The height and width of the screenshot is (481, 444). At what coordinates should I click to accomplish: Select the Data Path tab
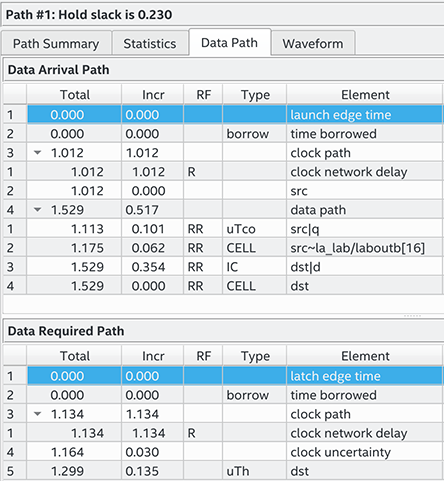pos(229,42)
